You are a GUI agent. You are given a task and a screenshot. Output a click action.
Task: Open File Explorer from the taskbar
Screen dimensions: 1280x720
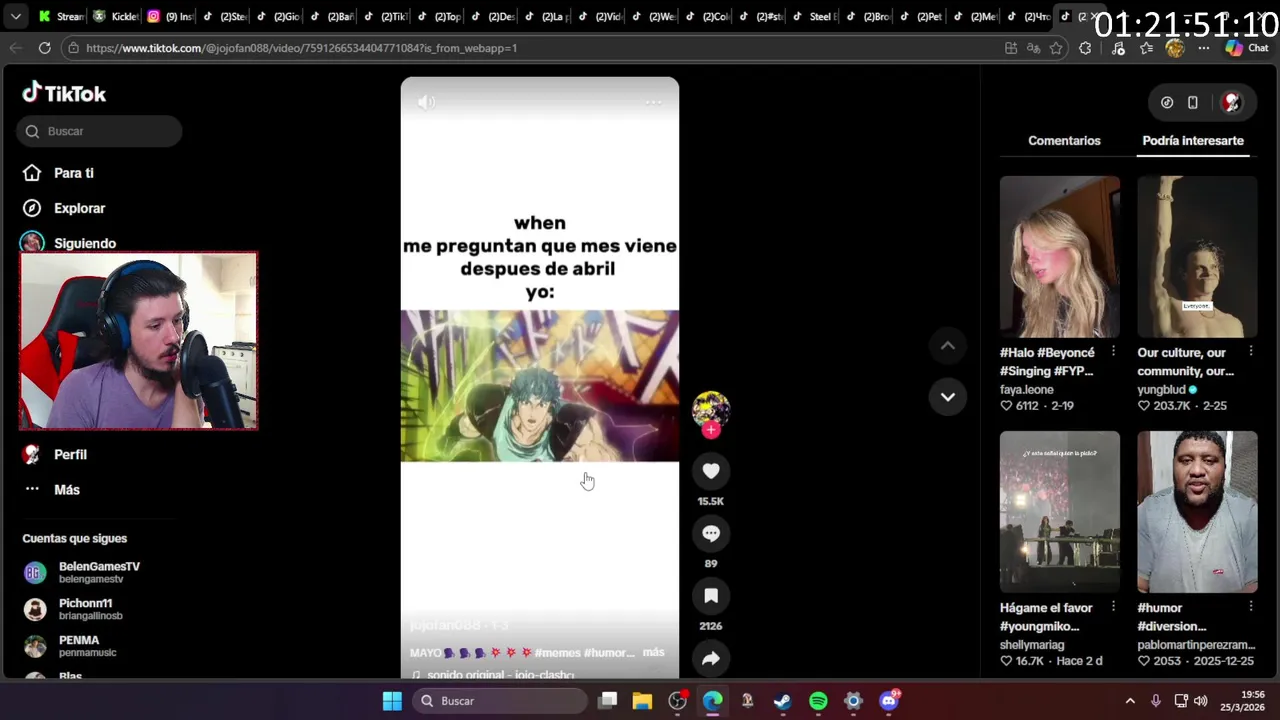coord(642,701)
